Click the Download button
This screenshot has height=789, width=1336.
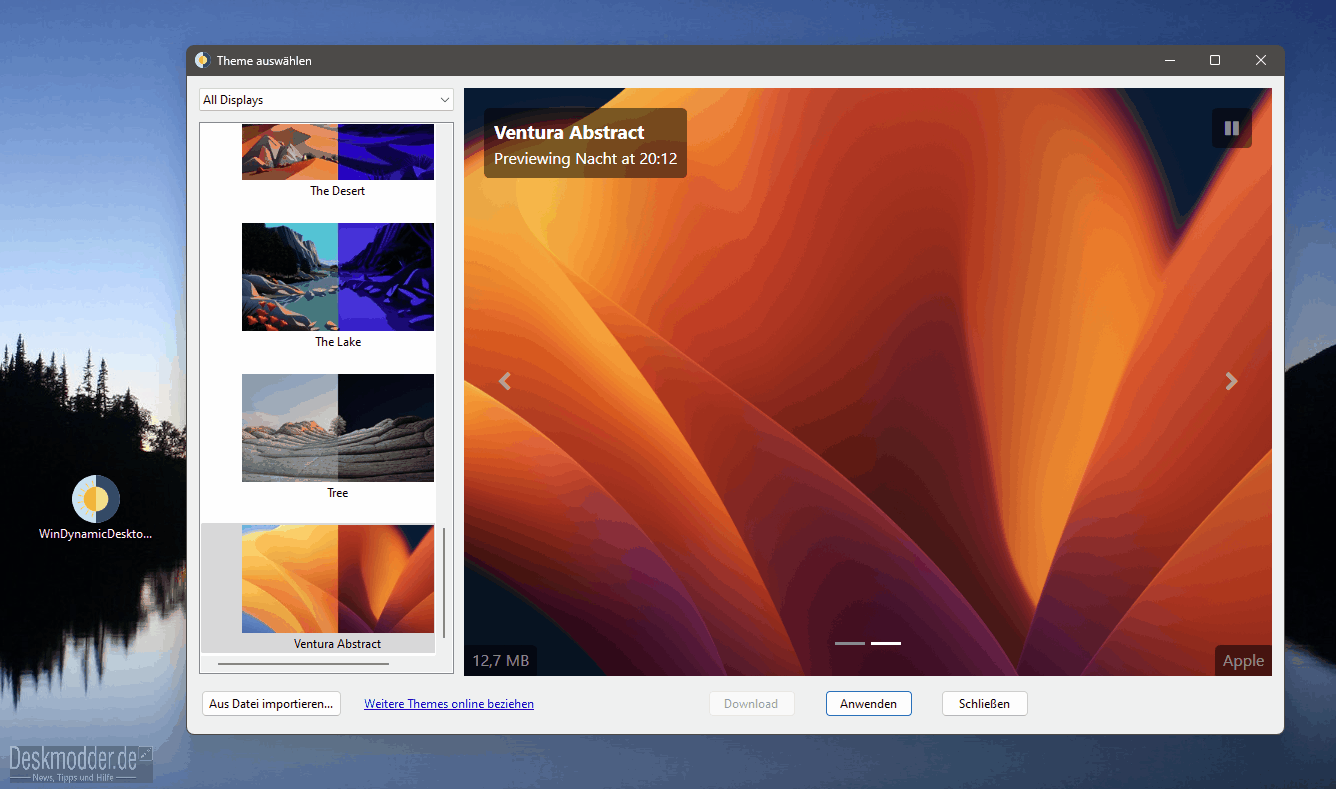(751, 704)
